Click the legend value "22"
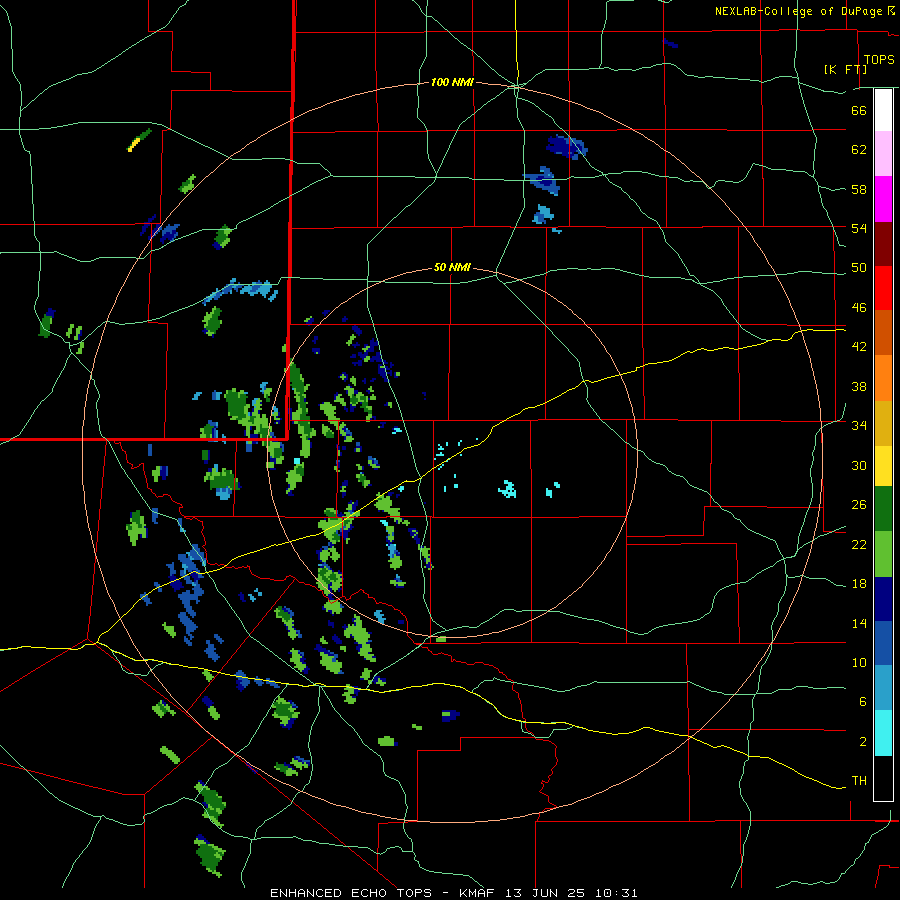The image size is (900, 900). 859,544
